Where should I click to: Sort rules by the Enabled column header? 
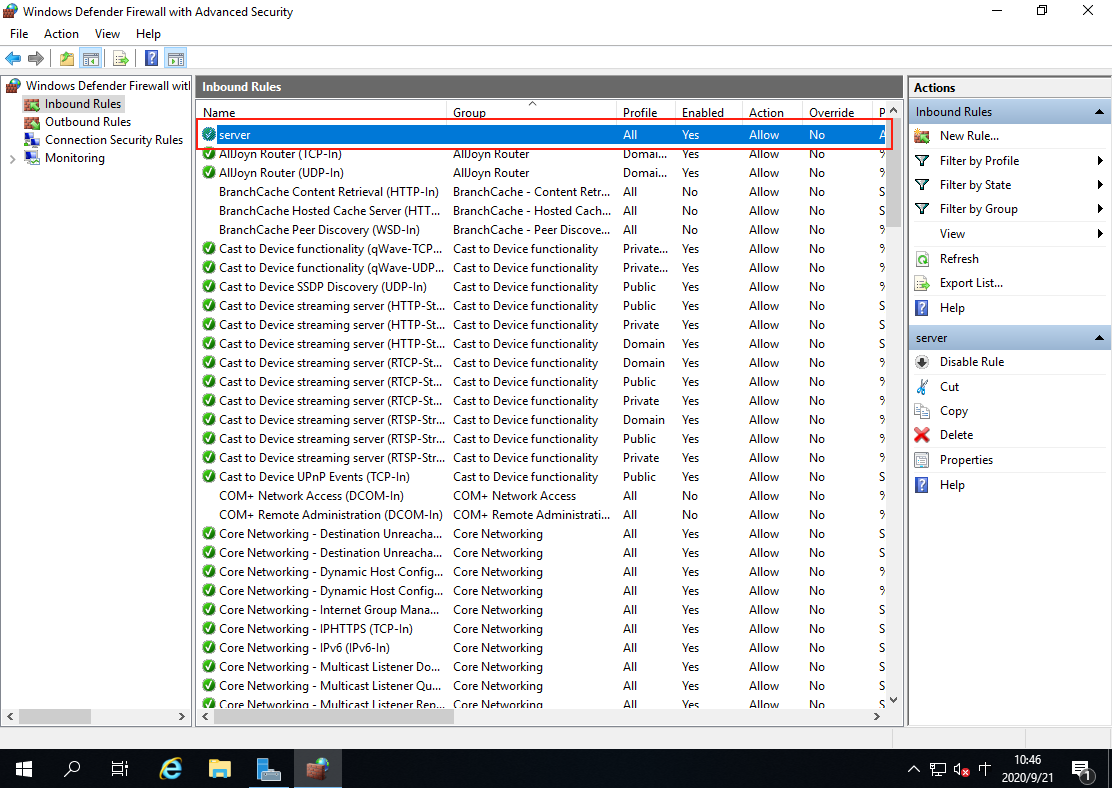pos(710,112)
